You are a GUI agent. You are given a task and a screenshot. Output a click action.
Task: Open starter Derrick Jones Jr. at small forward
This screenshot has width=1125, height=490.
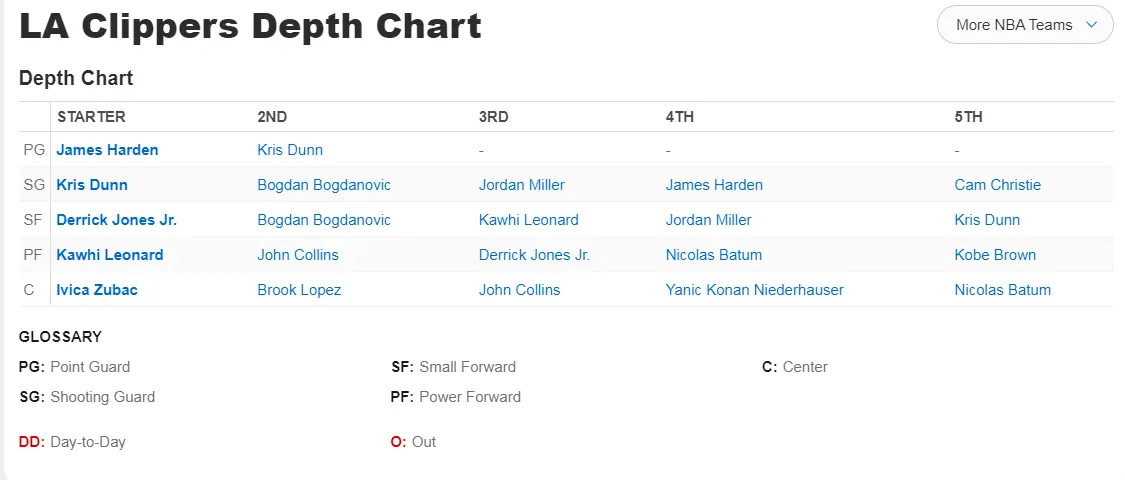(x=117, y=220)
